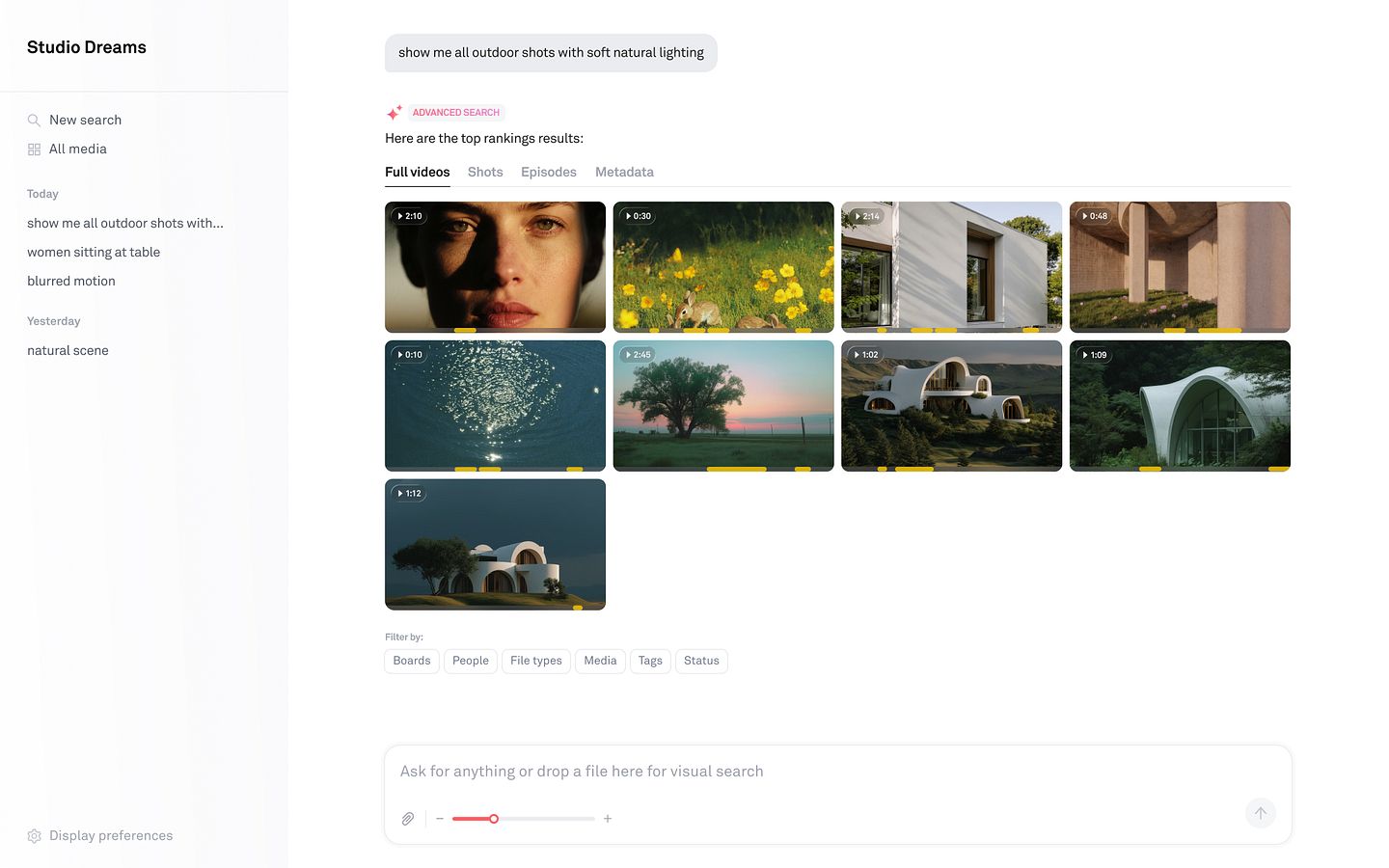Open the Boards filter

411,661
